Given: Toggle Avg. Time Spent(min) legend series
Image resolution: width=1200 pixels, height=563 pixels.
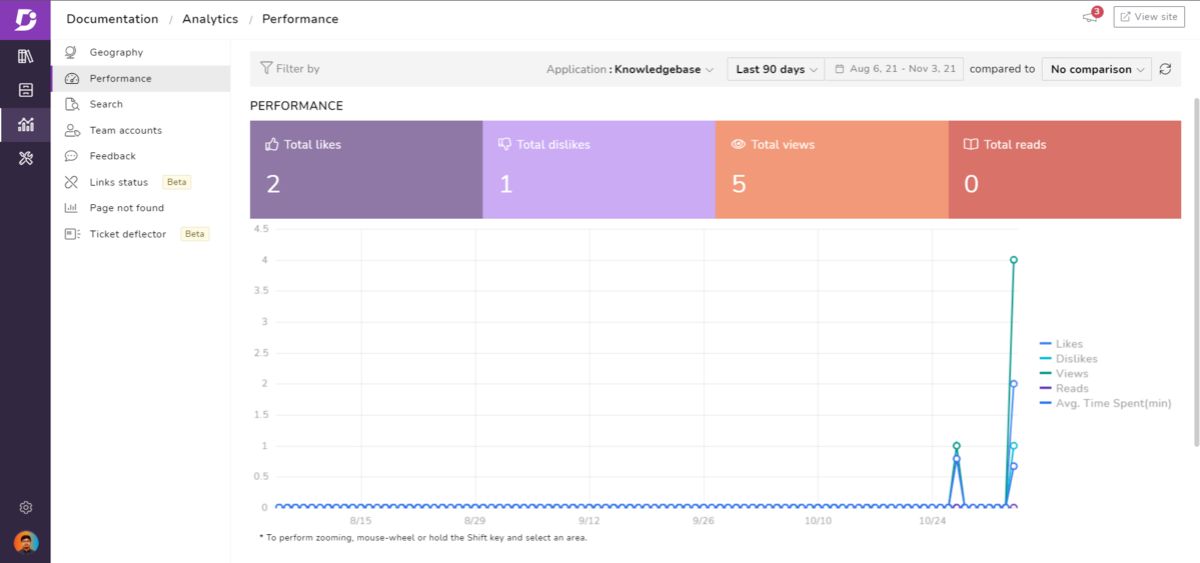Looking at the screenshot, I should tap(1105, 404).
